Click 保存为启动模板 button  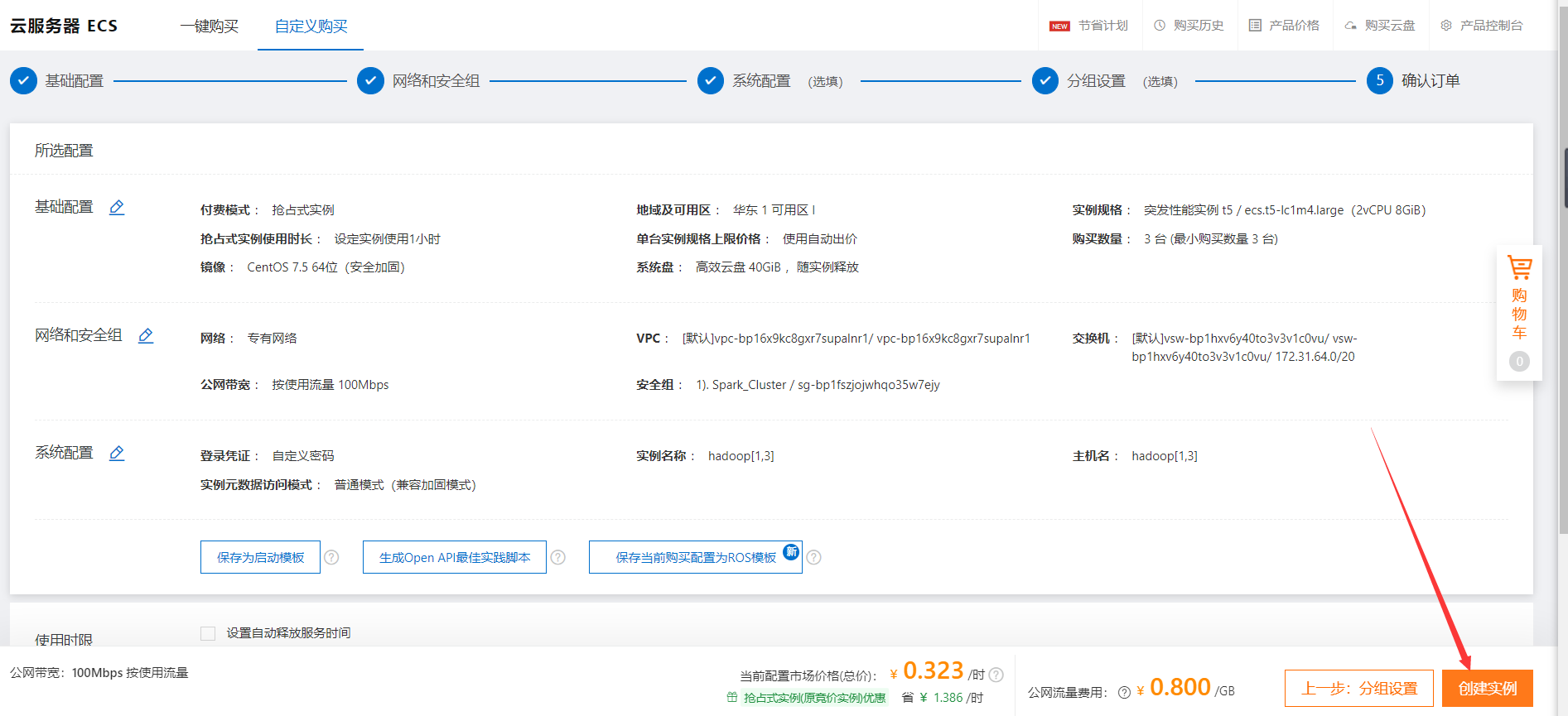(260, 557)
